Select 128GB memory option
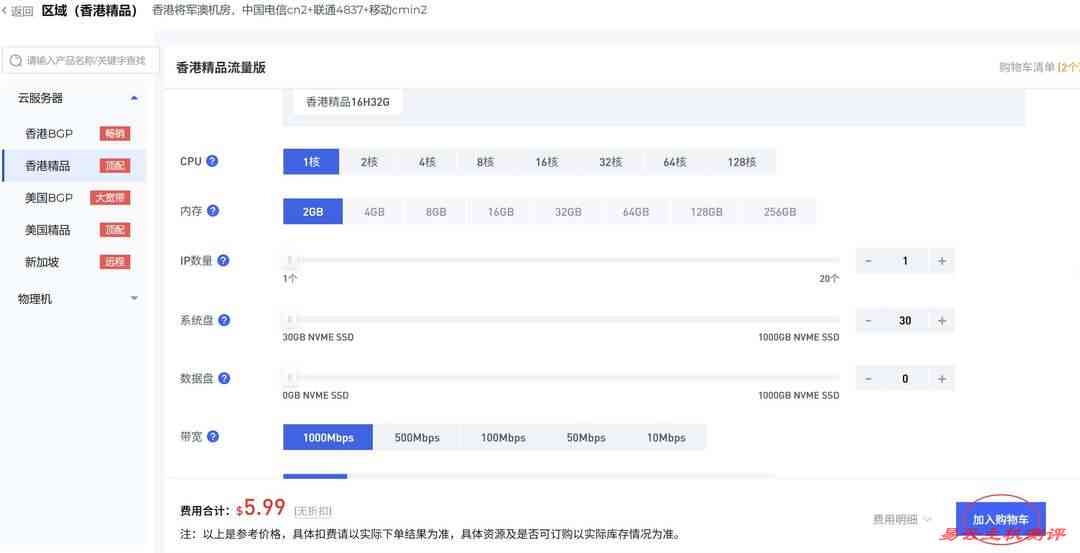Screen dimensions: 1080x553 click(x=707, y=211)
